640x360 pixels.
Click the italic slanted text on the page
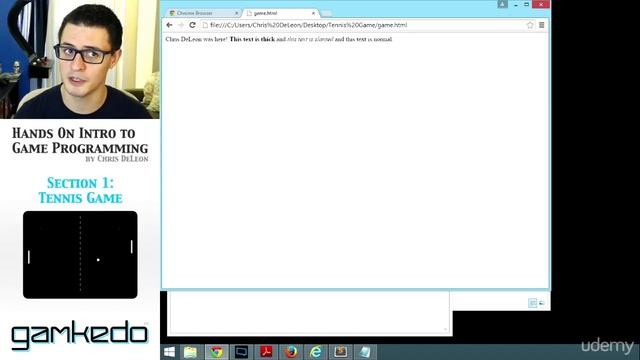coord(310,39)
